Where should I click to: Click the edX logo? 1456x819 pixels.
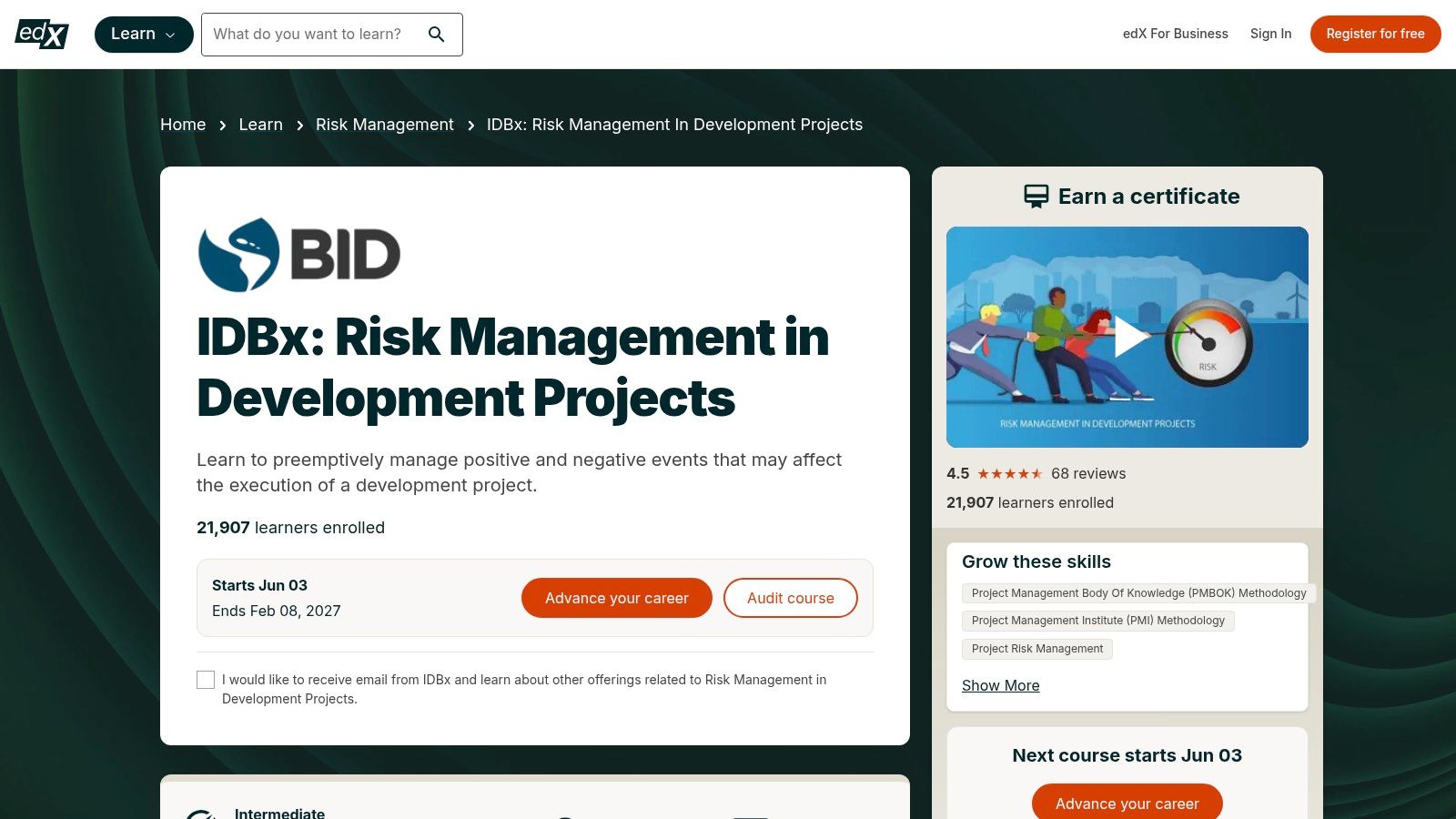click(42, 34)
